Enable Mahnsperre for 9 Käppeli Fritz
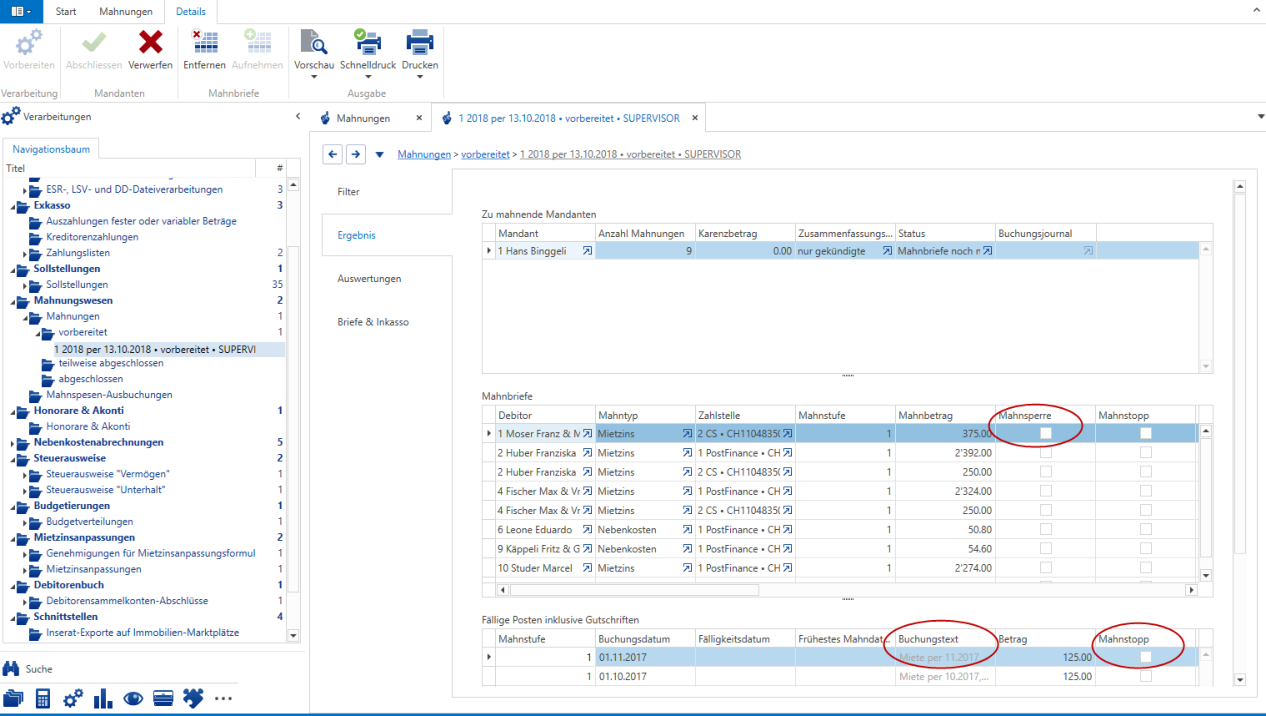The height and width of the screenshot is (716, 1266). (x=1046, y=549)
